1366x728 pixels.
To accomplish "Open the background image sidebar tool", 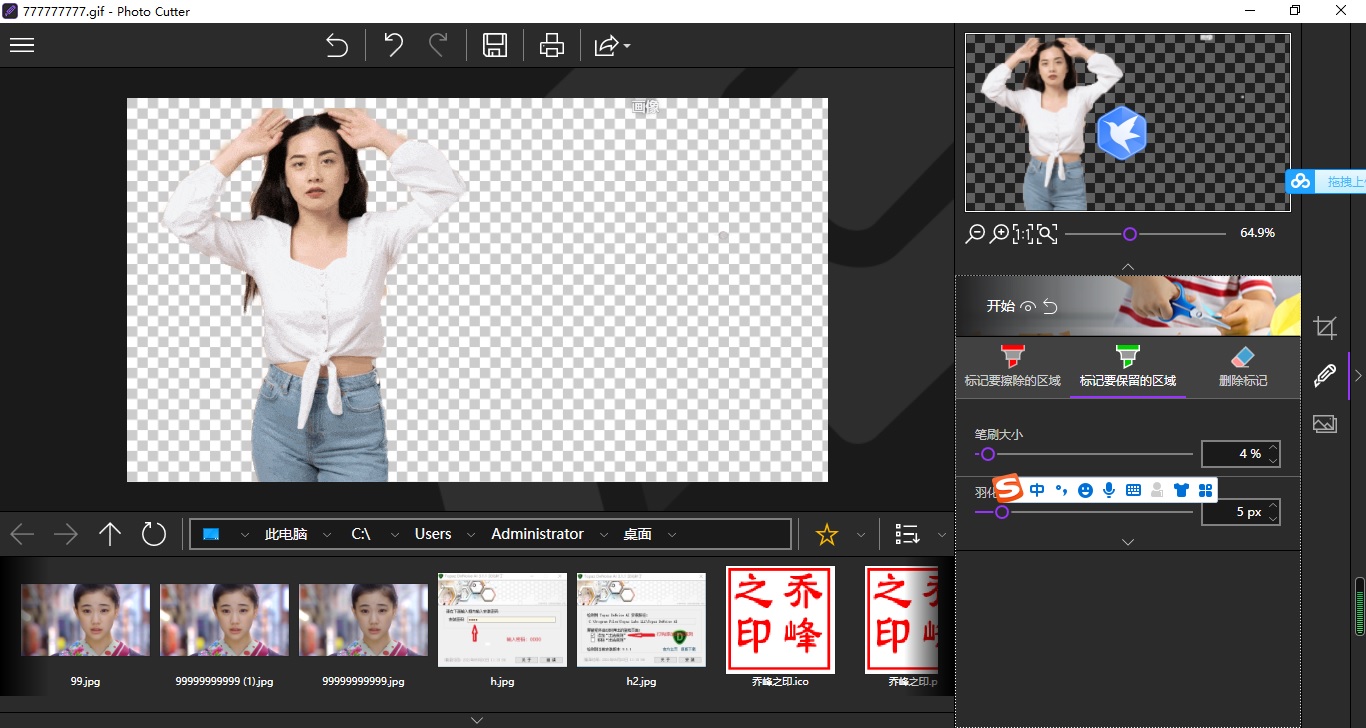I will (x=1325, y=424).
